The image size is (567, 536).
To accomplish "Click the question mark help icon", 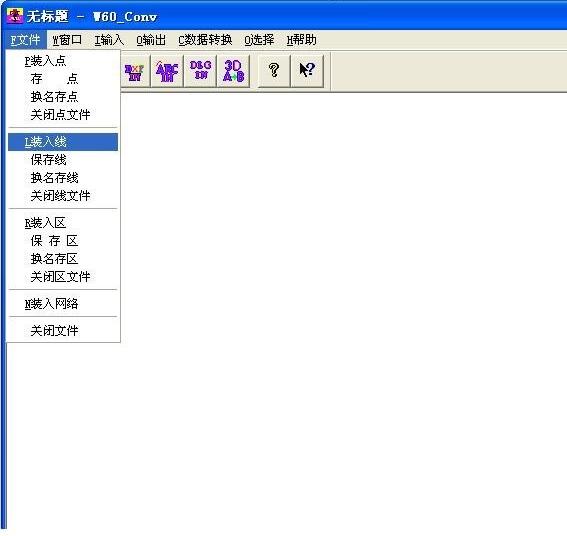I will 274,71.
